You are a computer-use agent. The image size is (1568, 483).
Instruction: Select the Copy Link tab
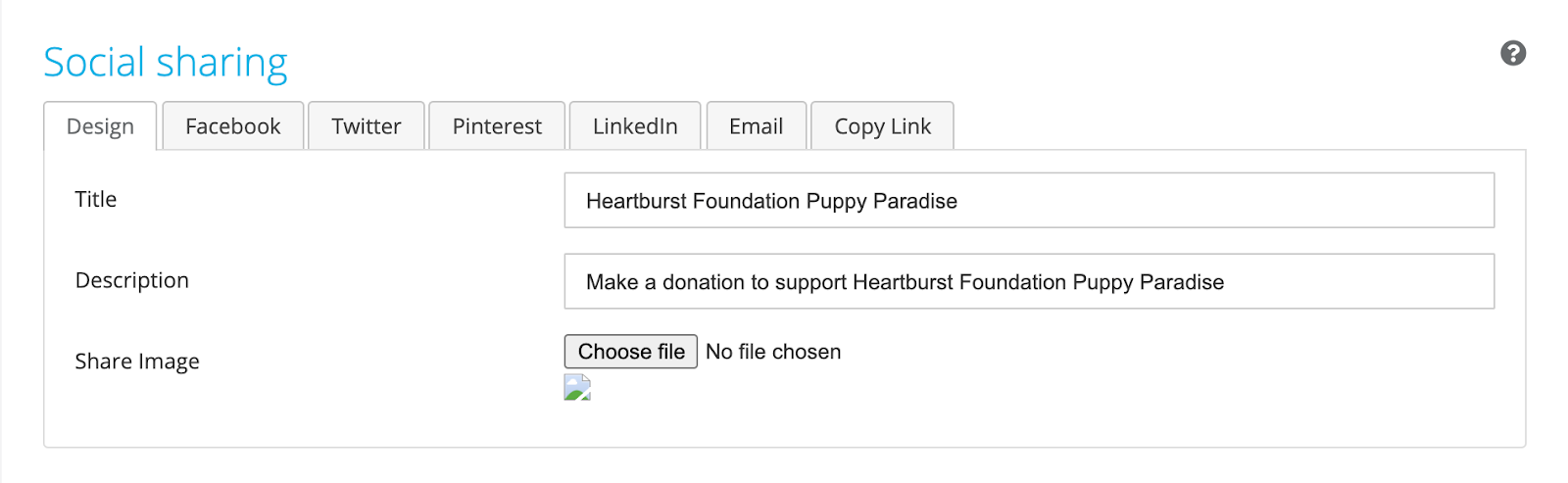click(x=883, y=126)
